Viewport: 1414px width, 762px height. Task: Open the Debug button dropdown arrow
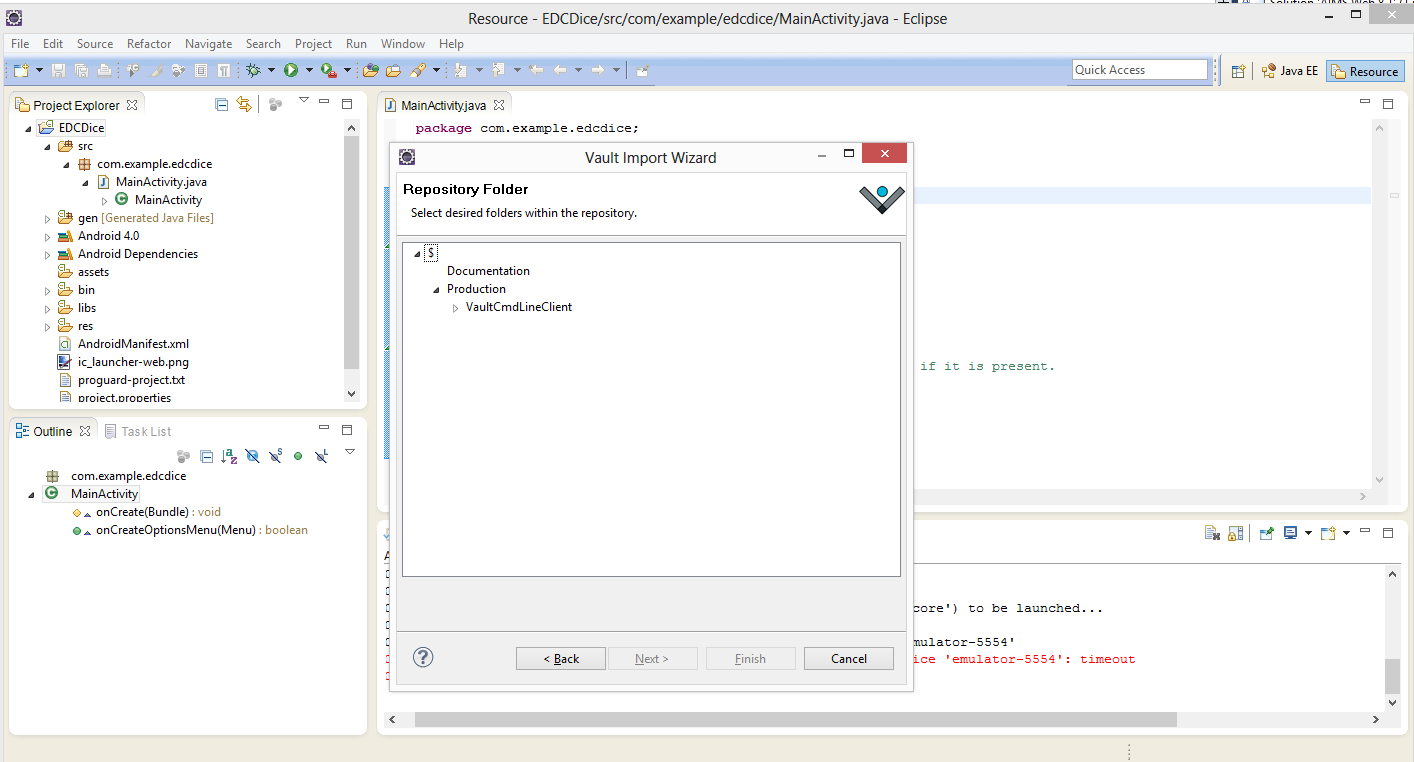coord(271,70)
